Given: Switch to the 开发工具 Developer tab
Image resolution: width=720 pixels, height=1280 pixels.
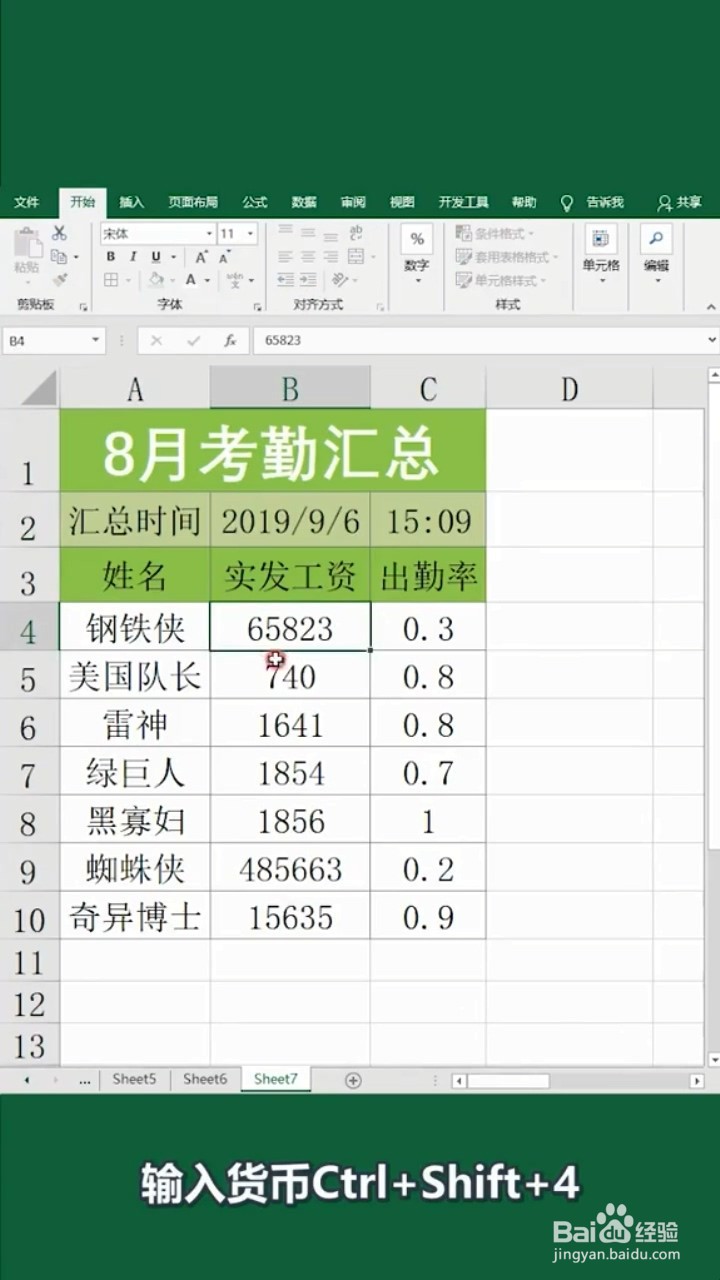Looking at the screenshot, I should pos(464,202).
